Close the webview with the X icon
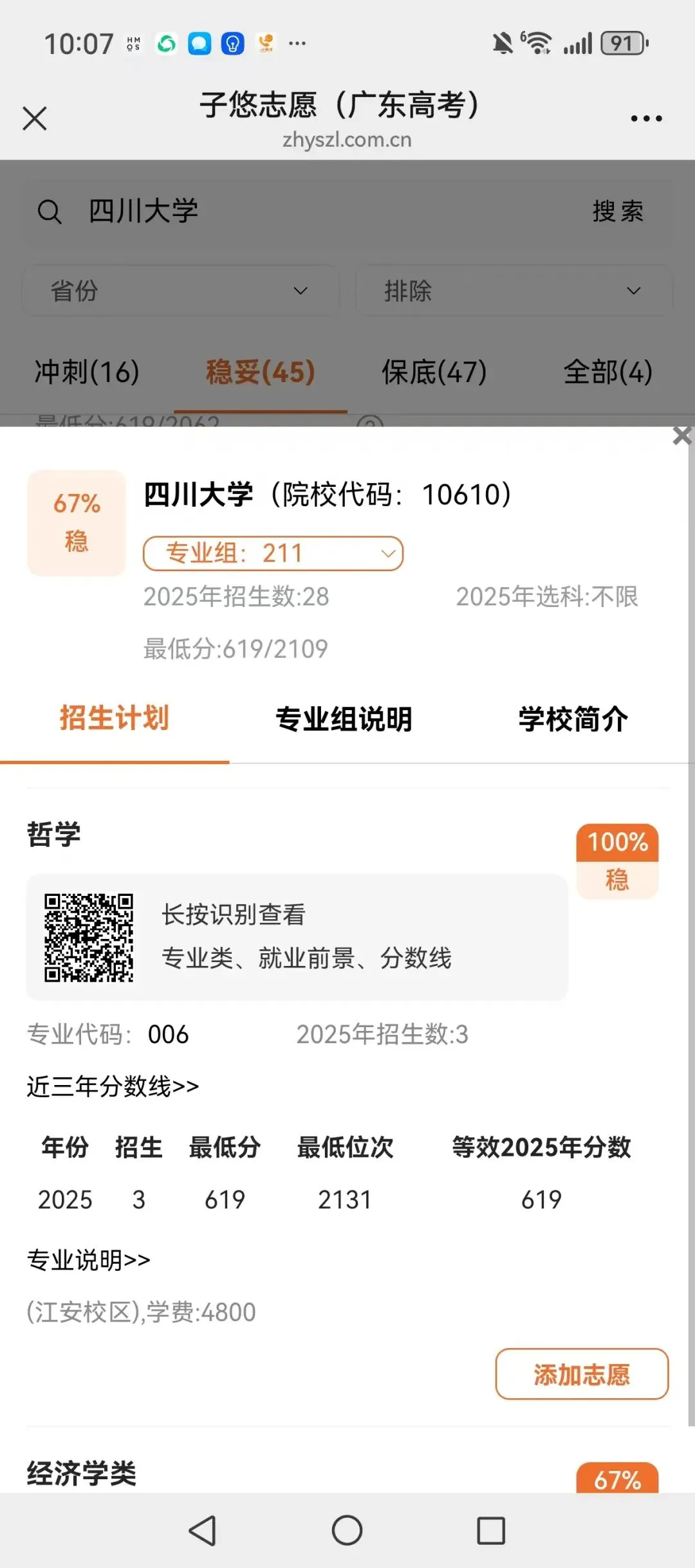This screenshot has height=1568, width=695. 35,118
